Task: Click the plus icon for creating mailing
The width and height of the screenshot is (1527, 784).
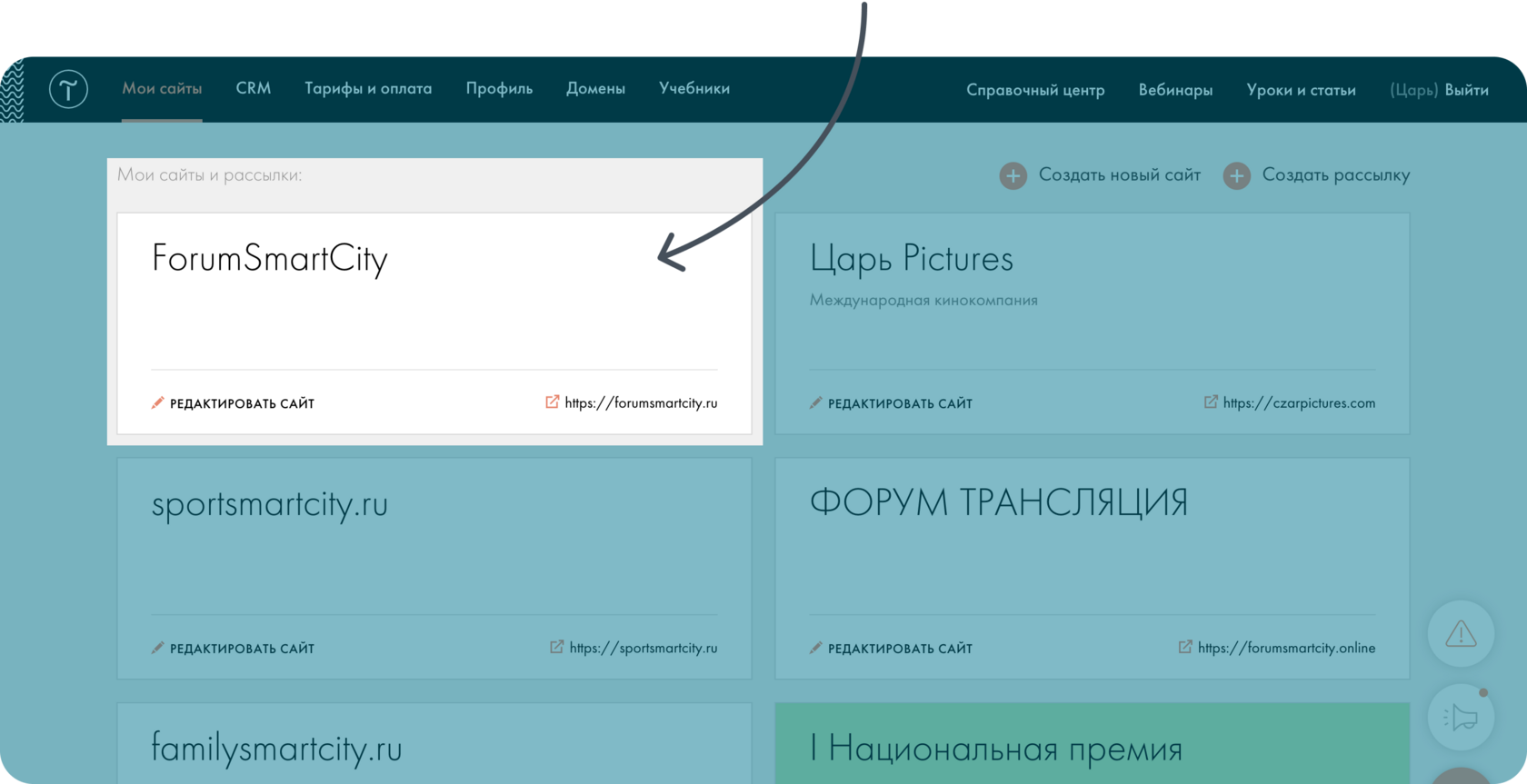Action: pos(1236,175)
